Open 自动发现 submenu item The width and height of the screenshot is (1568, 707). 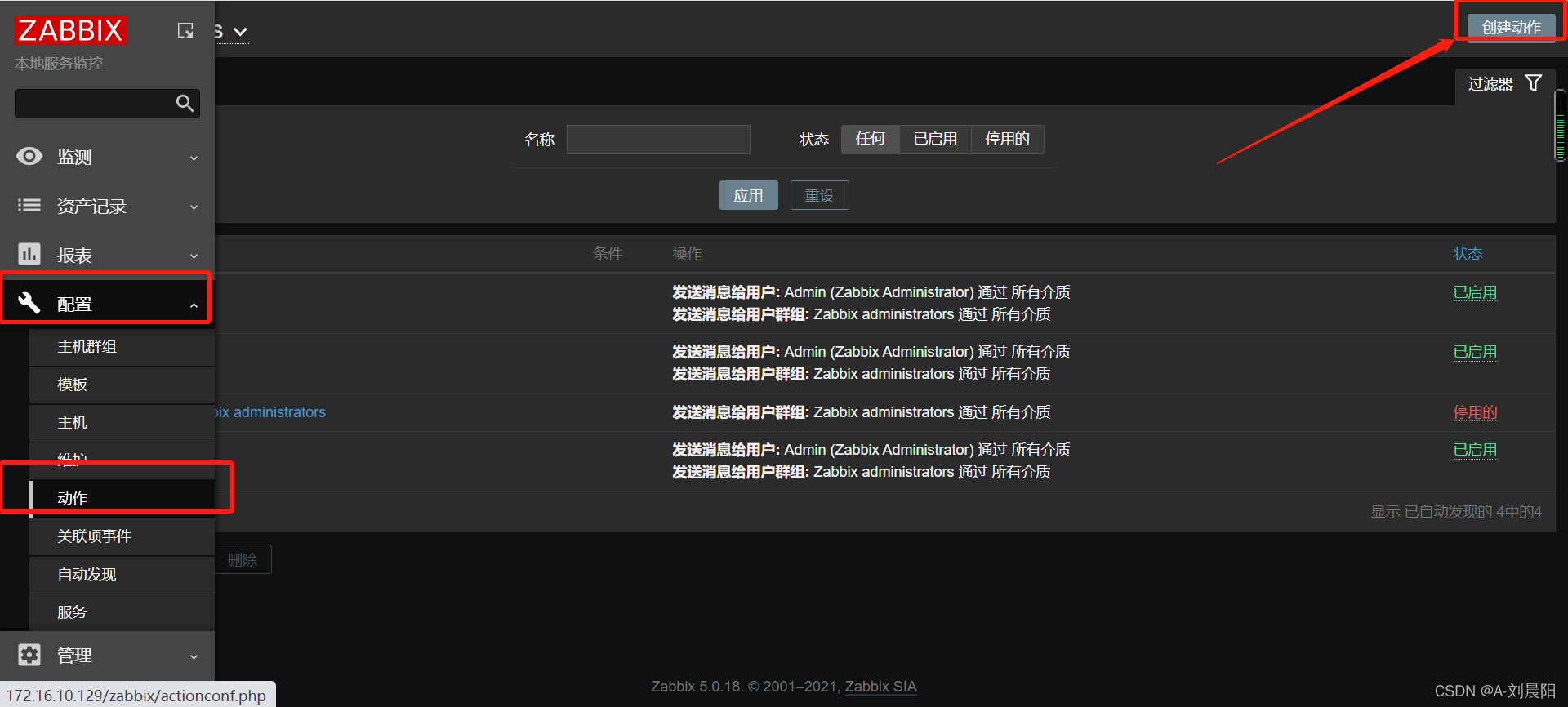[x=87, y=575]
